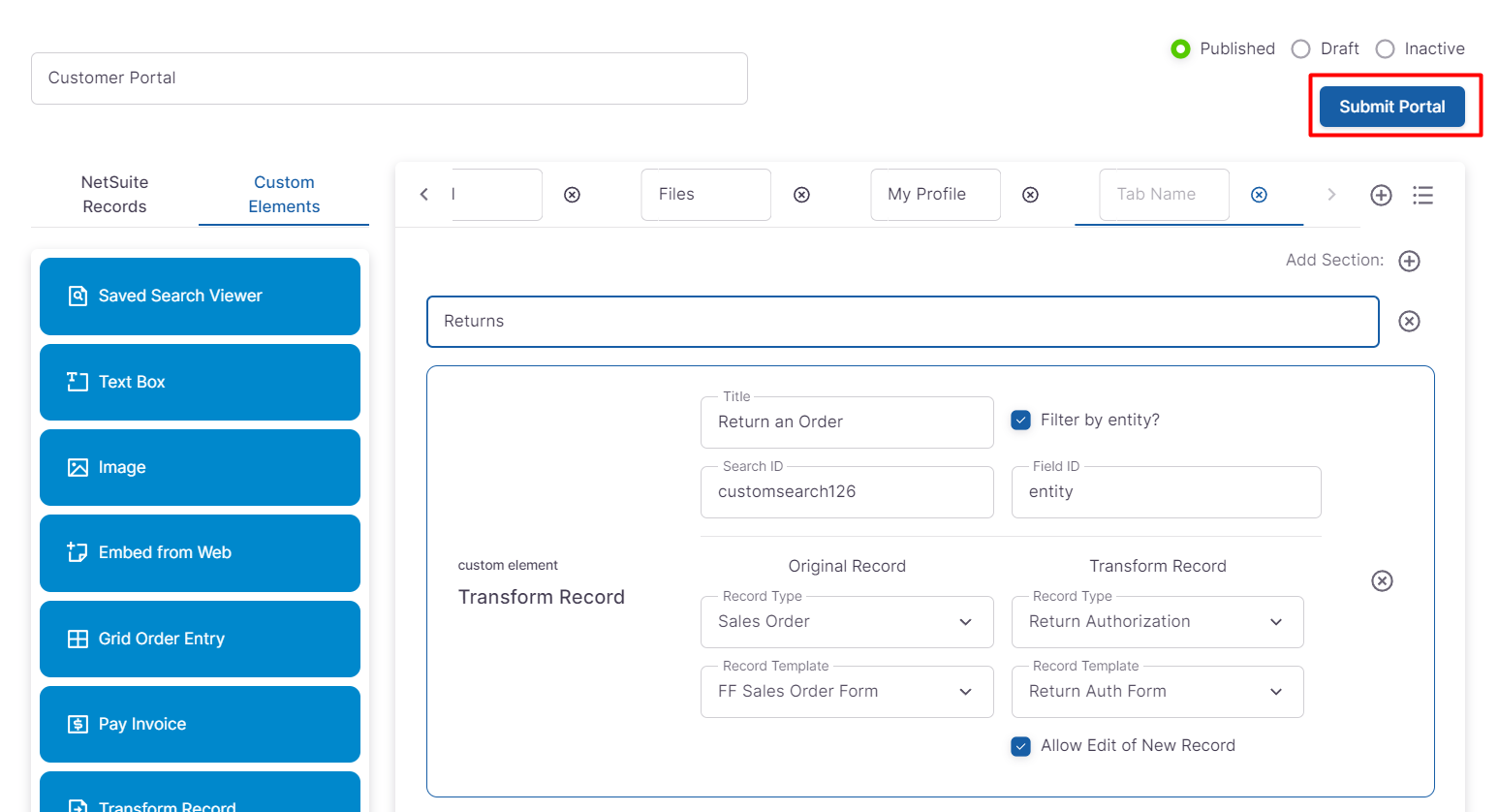Expand the Return Authorization record type dropdown
Screen dimensions: 1499x812
[x=1156, y=622]
